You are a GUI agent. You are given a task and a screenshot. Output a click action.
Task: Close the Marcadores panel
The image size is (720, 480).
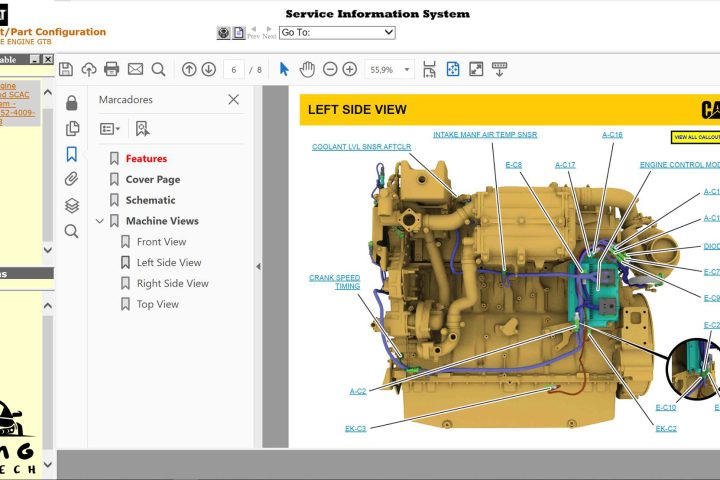tap(233, 100)
